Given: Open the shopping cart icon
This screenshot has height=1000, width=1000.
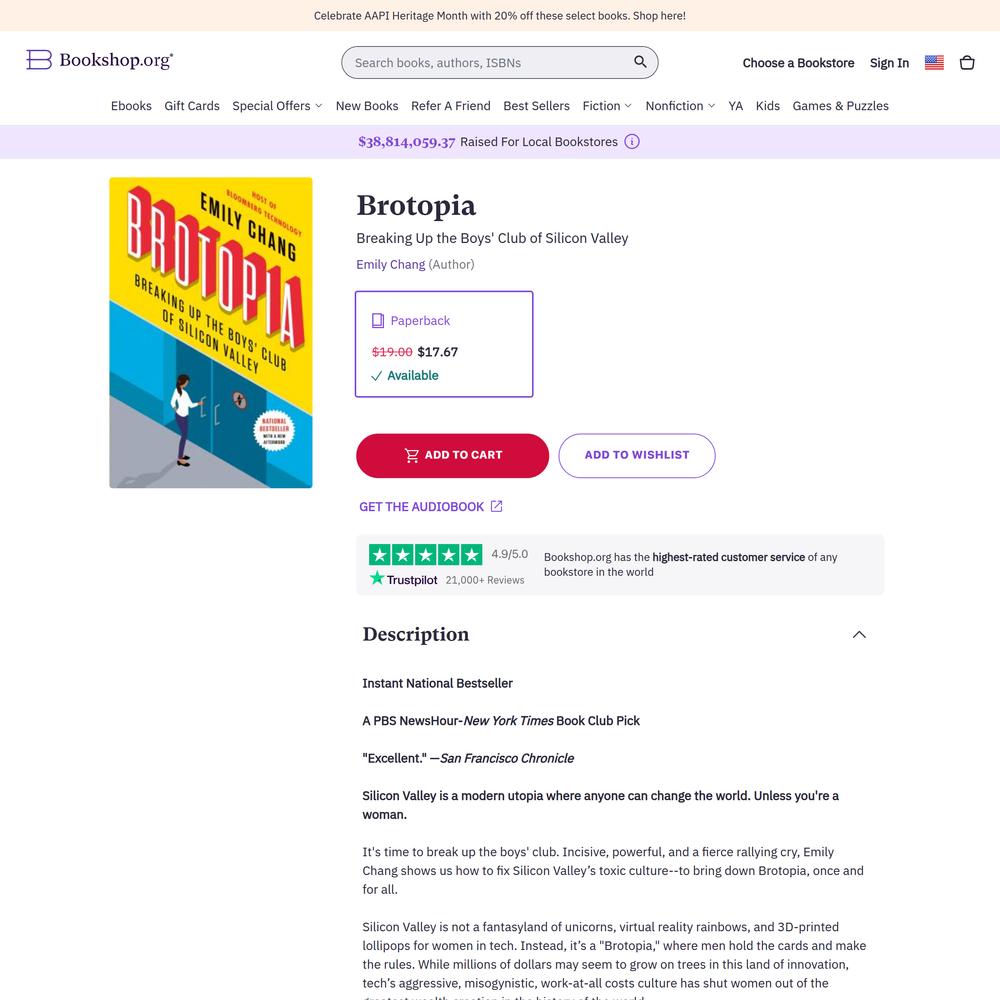Looking at the screenshot, I should (967, 62).
